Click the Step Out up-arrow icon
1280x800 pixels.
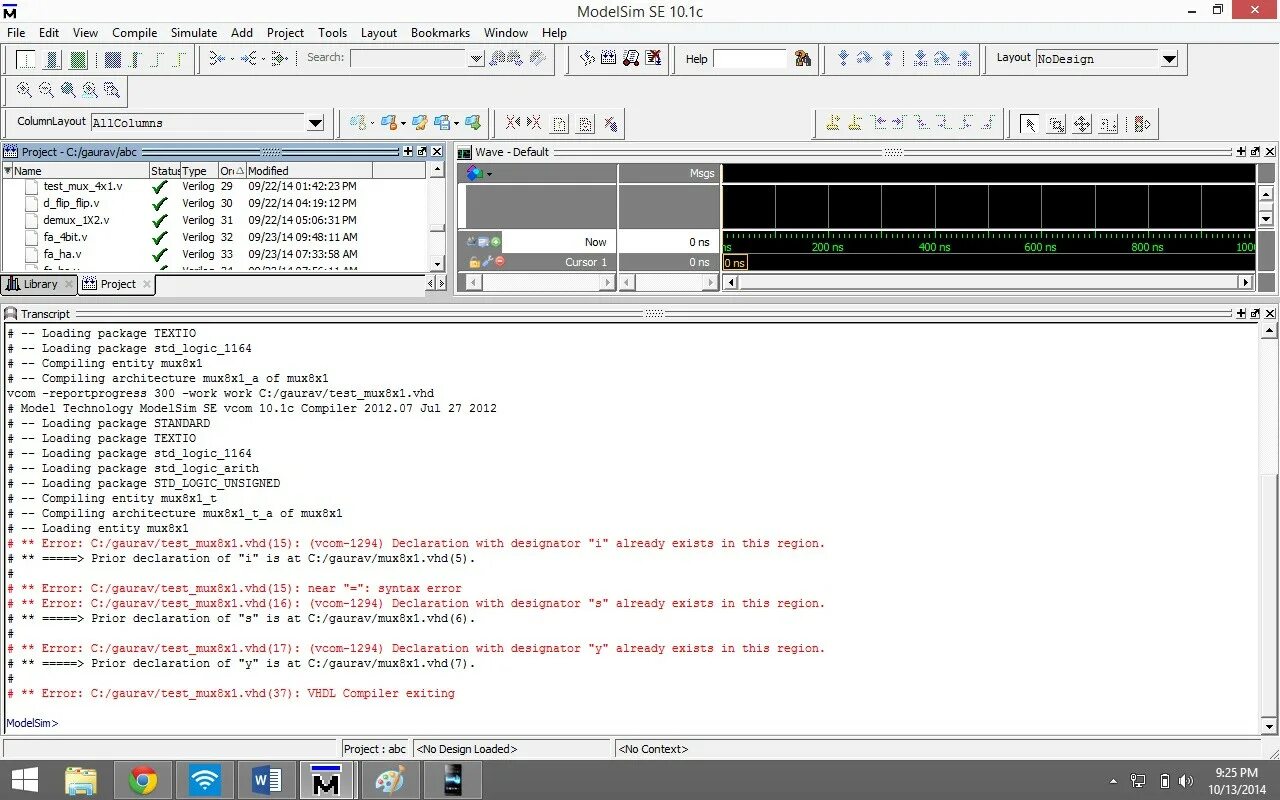(887, 58)
